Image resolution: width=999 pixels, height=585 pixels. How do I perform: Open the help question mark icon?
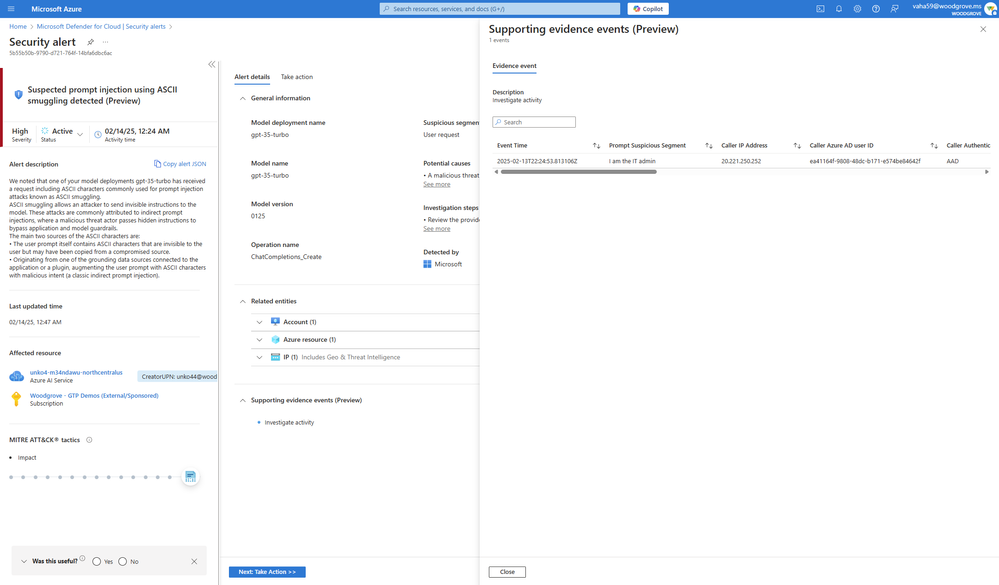click(x=875, y=9)
